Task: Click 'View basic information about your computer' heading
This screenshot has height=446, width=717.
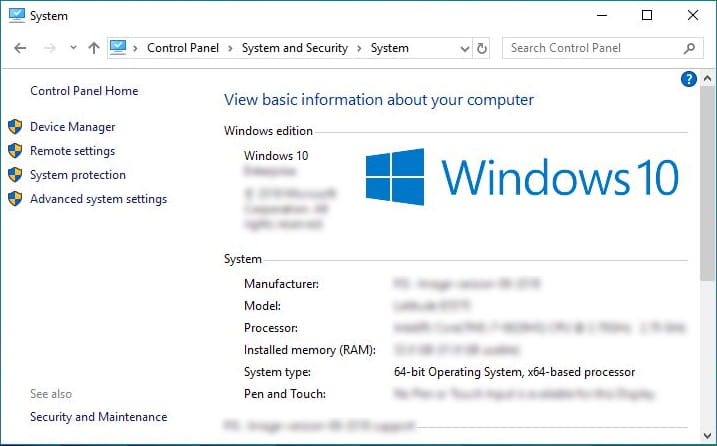Action: pyautogui.click(x=379, y=100)
